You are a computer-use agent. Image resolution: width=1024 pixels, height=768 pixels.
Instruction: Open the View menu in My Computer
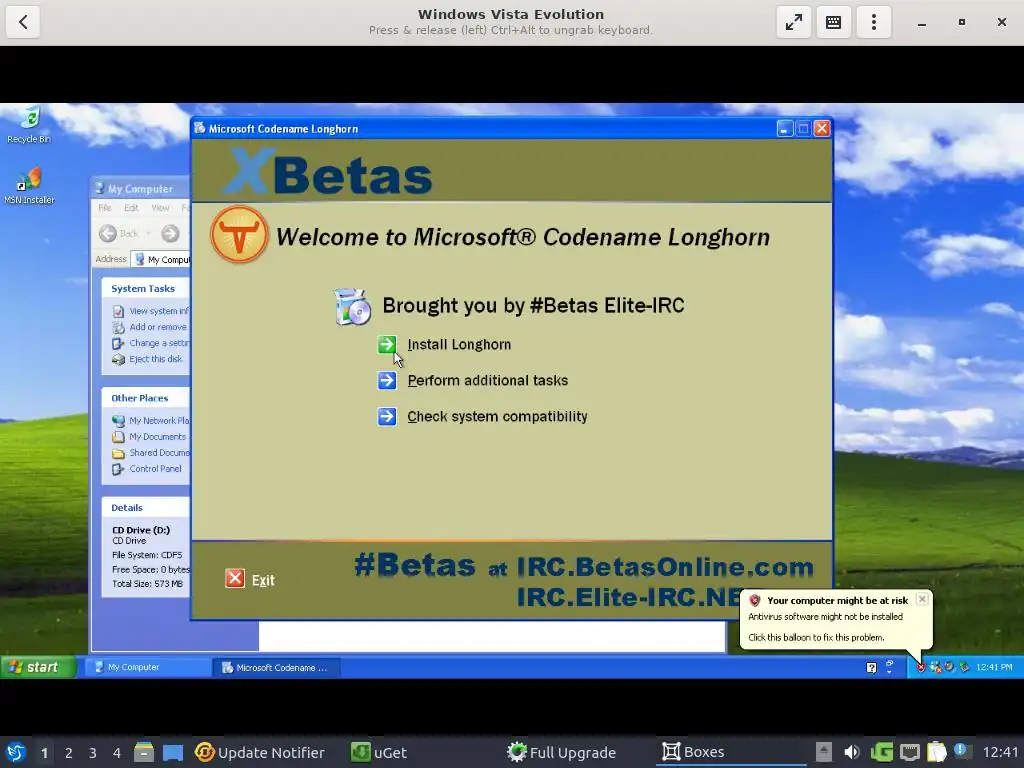pyautogui.click(x=160, y=208)
